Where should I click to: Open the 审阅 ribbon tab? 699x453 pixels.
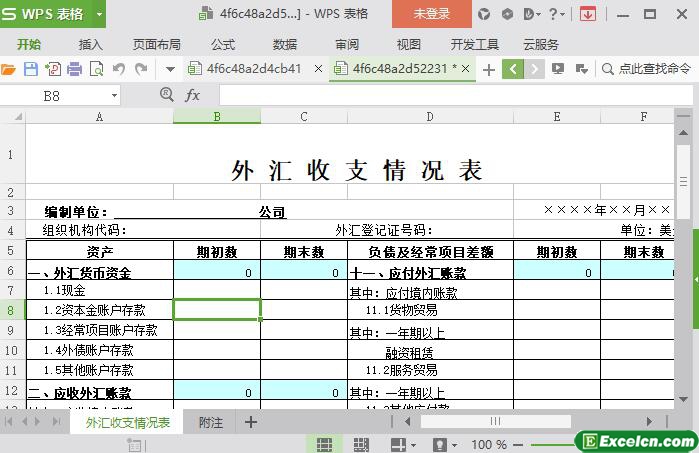(347, 45)
